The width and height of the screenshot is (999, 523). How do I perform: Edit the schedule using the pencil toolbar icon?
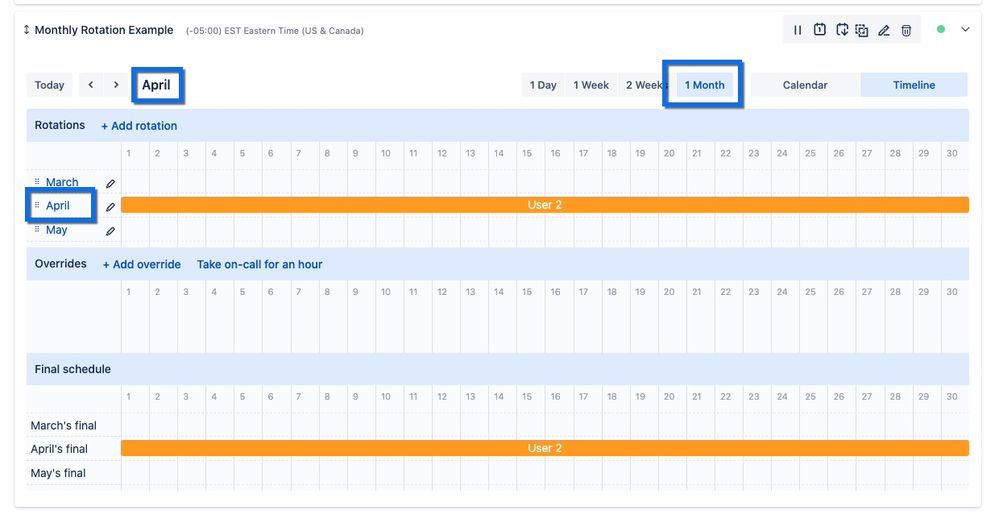click(x=884, y=30)
